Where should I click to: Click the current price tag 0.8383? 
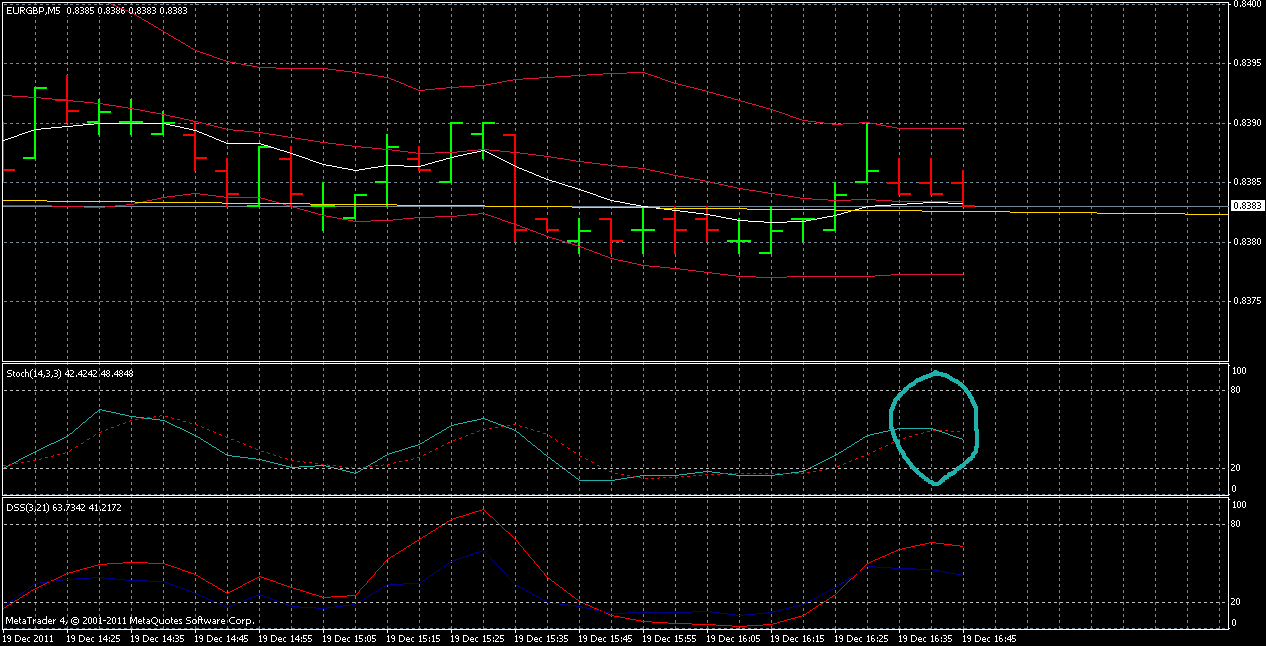click(x=1246, y=206)
